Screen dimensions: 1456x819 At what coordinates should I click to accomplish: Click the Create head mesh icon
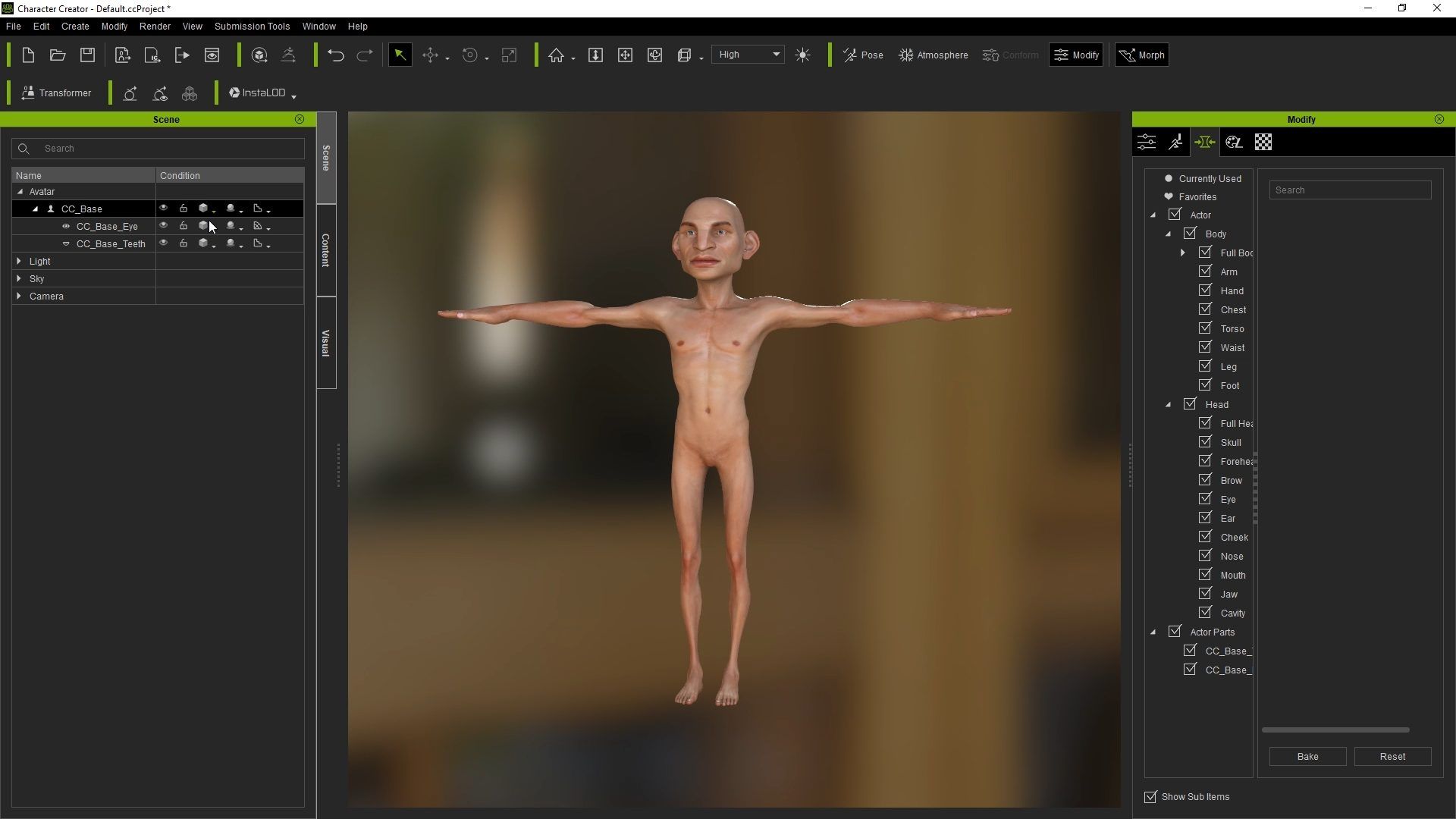259,55
